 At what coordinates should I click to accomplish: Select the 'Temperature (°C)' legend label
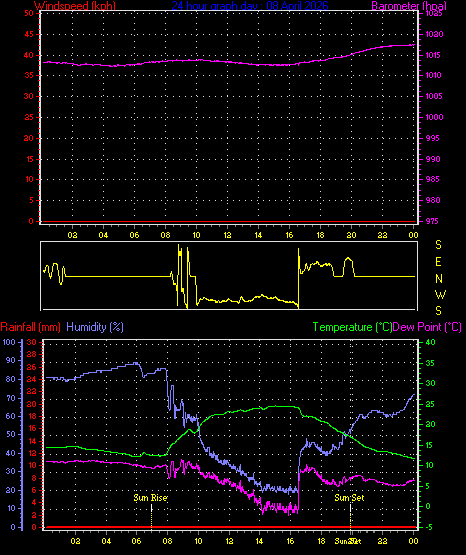click(352, 327)
